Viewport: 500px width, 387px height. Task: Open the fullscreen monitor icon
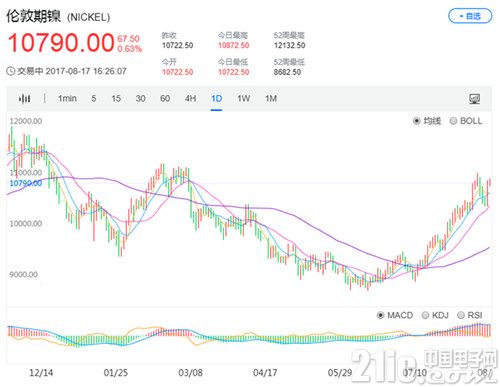pyautogui.click(x=474, y=99)
